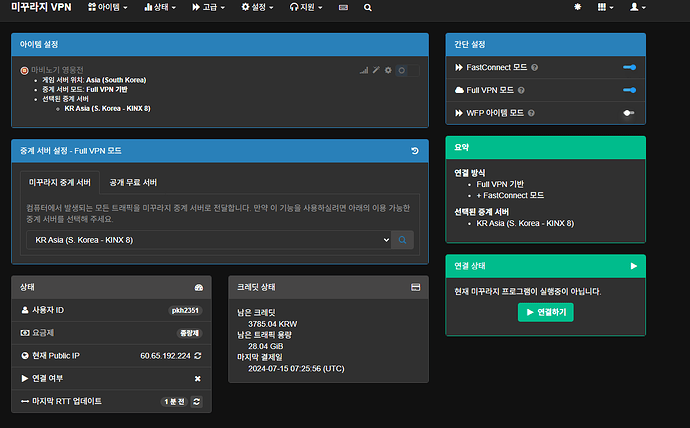
Task: Click the + FastConnect 모드 summary entry
Action: [510, 195]
